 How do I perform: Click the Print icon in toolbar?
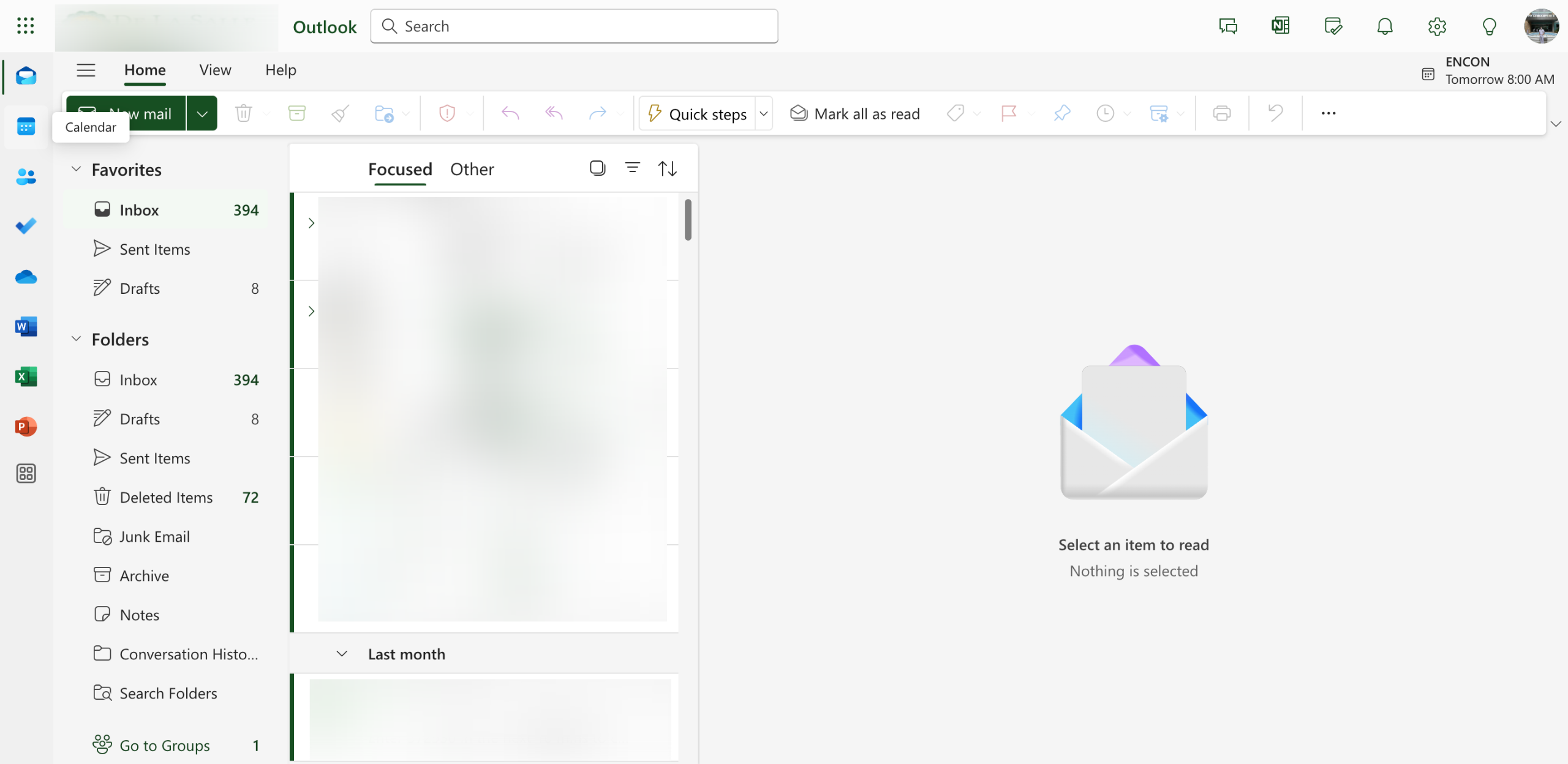[x=1221, y=113]
